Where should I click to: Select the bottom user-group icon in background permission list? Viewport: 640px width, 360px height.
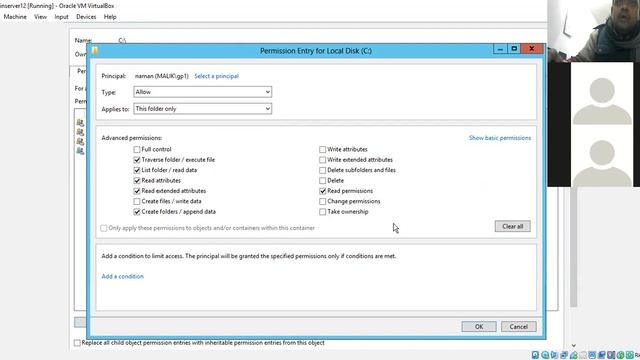tap(80, 151)
